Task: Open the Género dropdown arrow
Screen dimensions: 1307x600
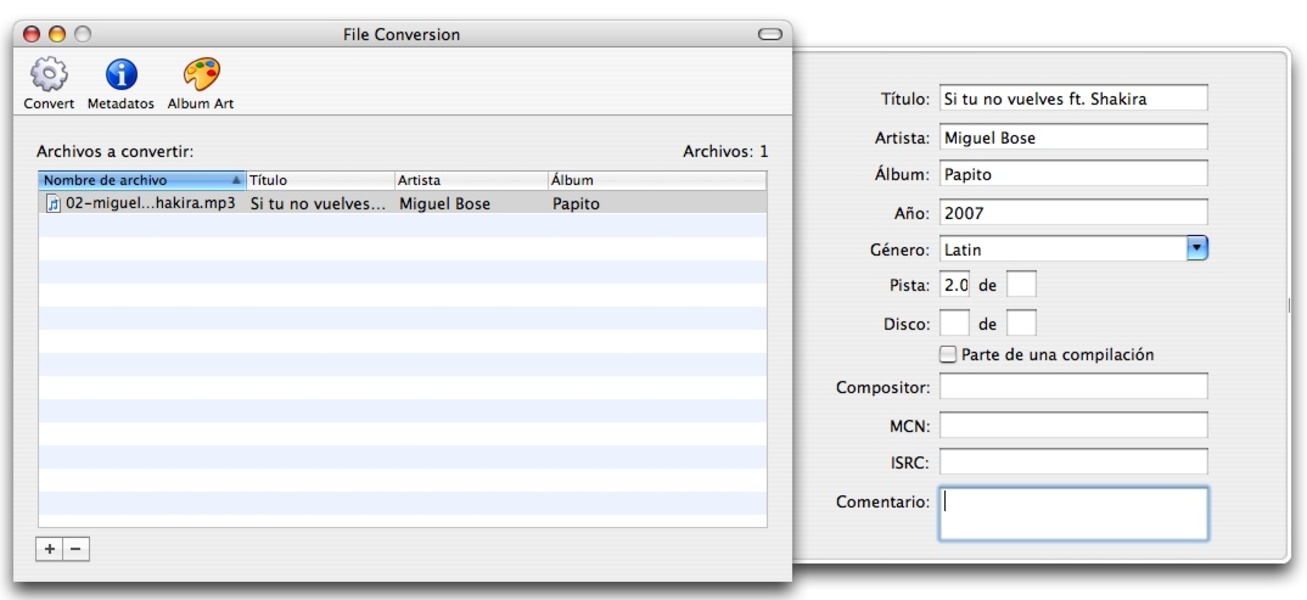Action: (x=1197, y=249)
